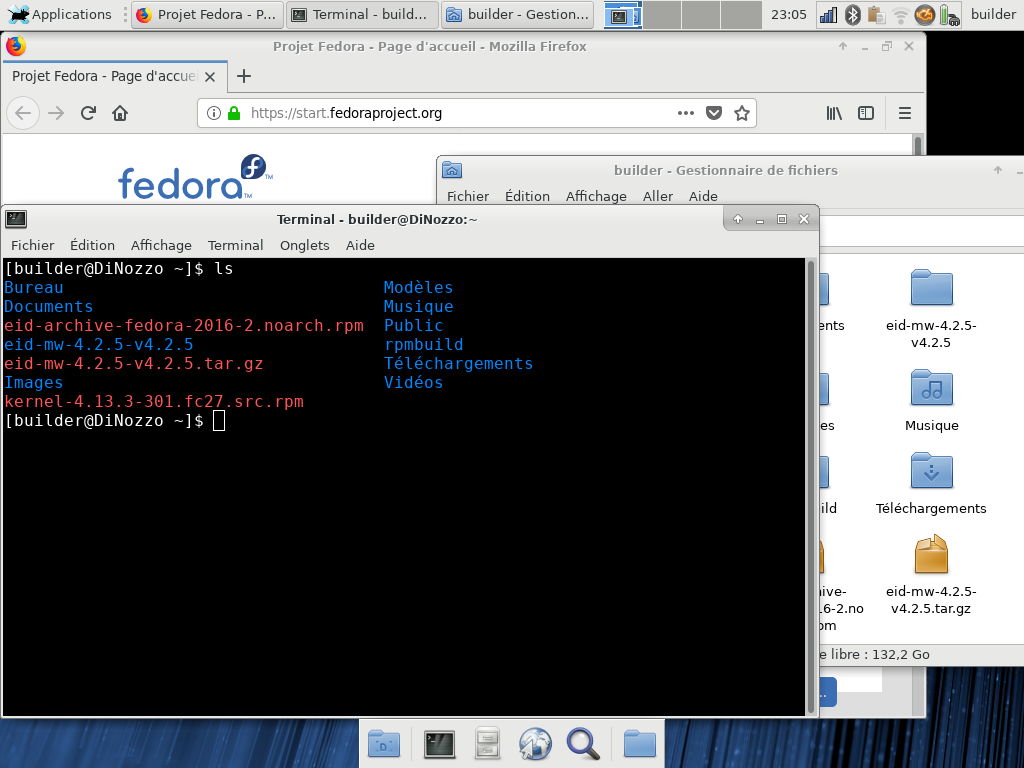The image size is (1024, 768).
Task: Select eid-mw-4.2.5-v4.2.5 folder in file manager
Action: tap(931, 308)
